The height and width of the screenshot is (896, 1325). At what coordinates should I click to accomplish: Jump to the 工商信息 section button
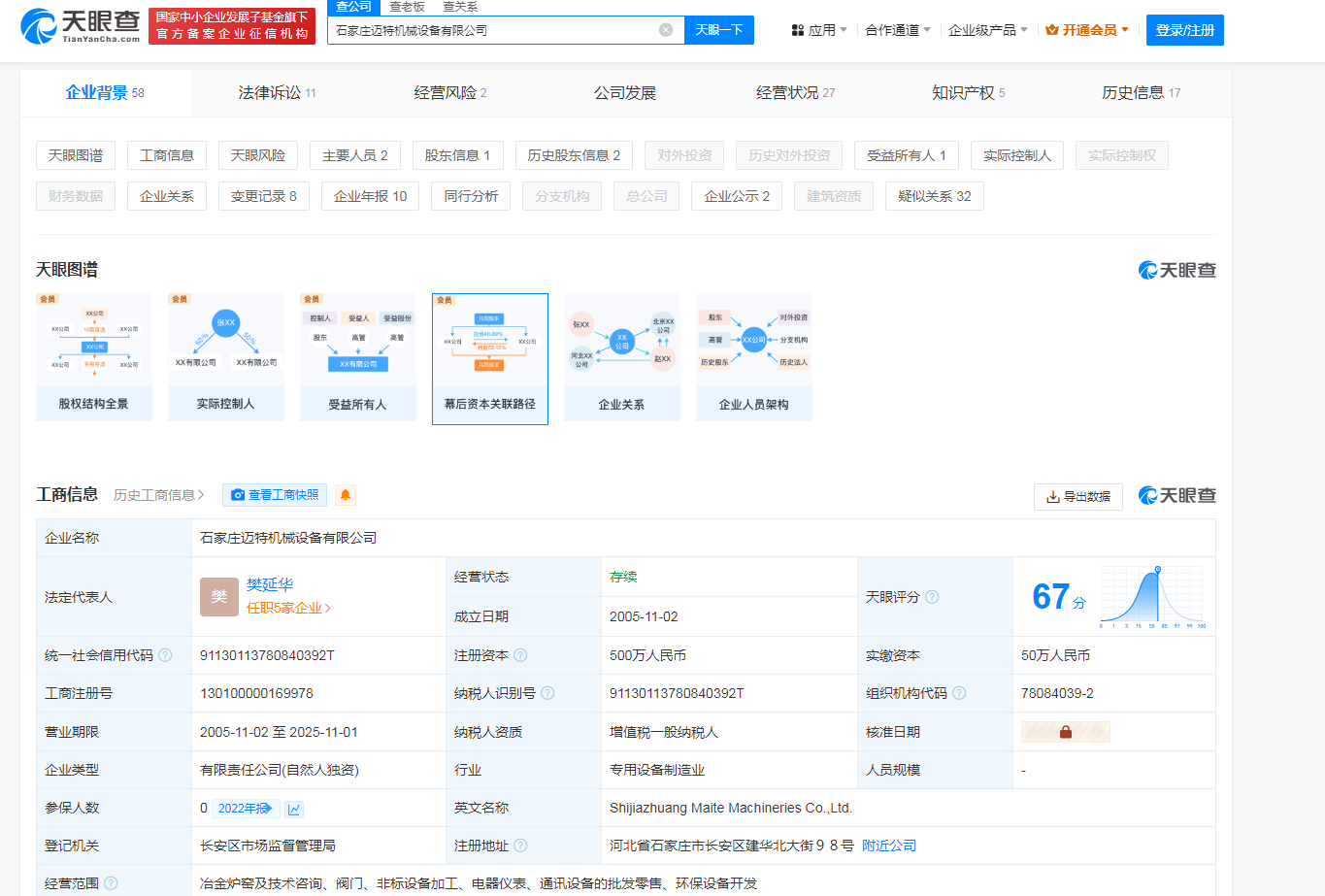point(167,155)
